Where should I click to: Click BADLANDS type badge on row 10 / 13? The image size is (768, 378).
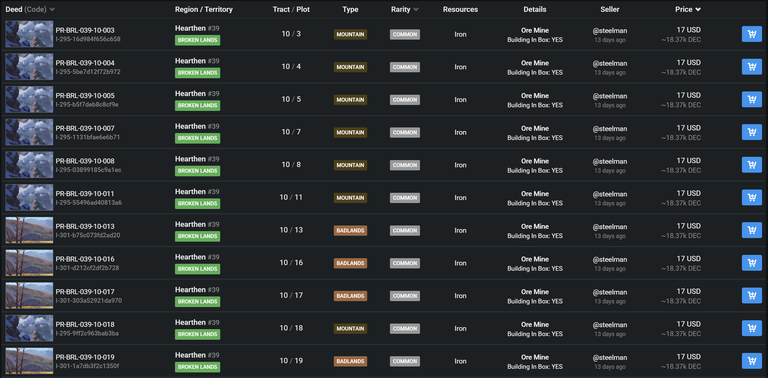pyautogui.click(x=350, y=231)
